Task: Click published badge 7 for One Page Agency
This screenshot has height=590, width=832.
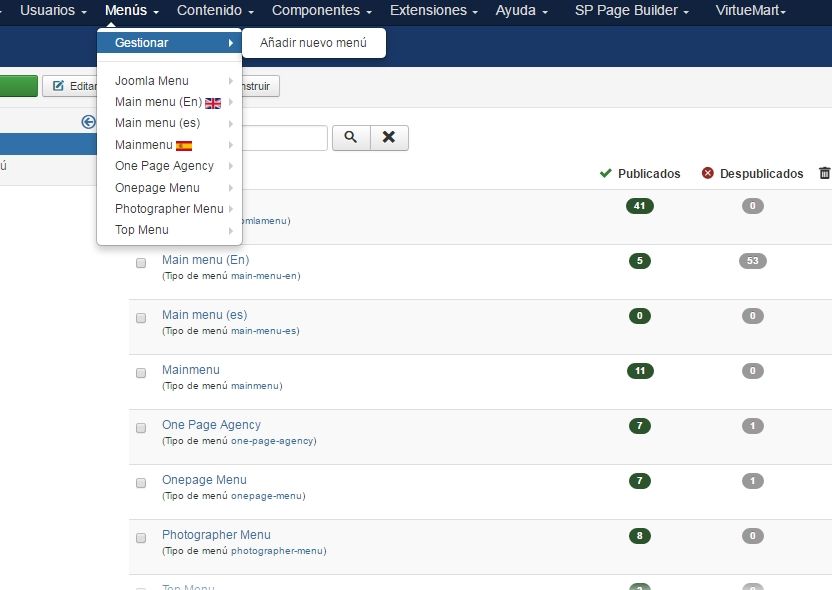Action: pyautogui.click(x=639, y=426)
